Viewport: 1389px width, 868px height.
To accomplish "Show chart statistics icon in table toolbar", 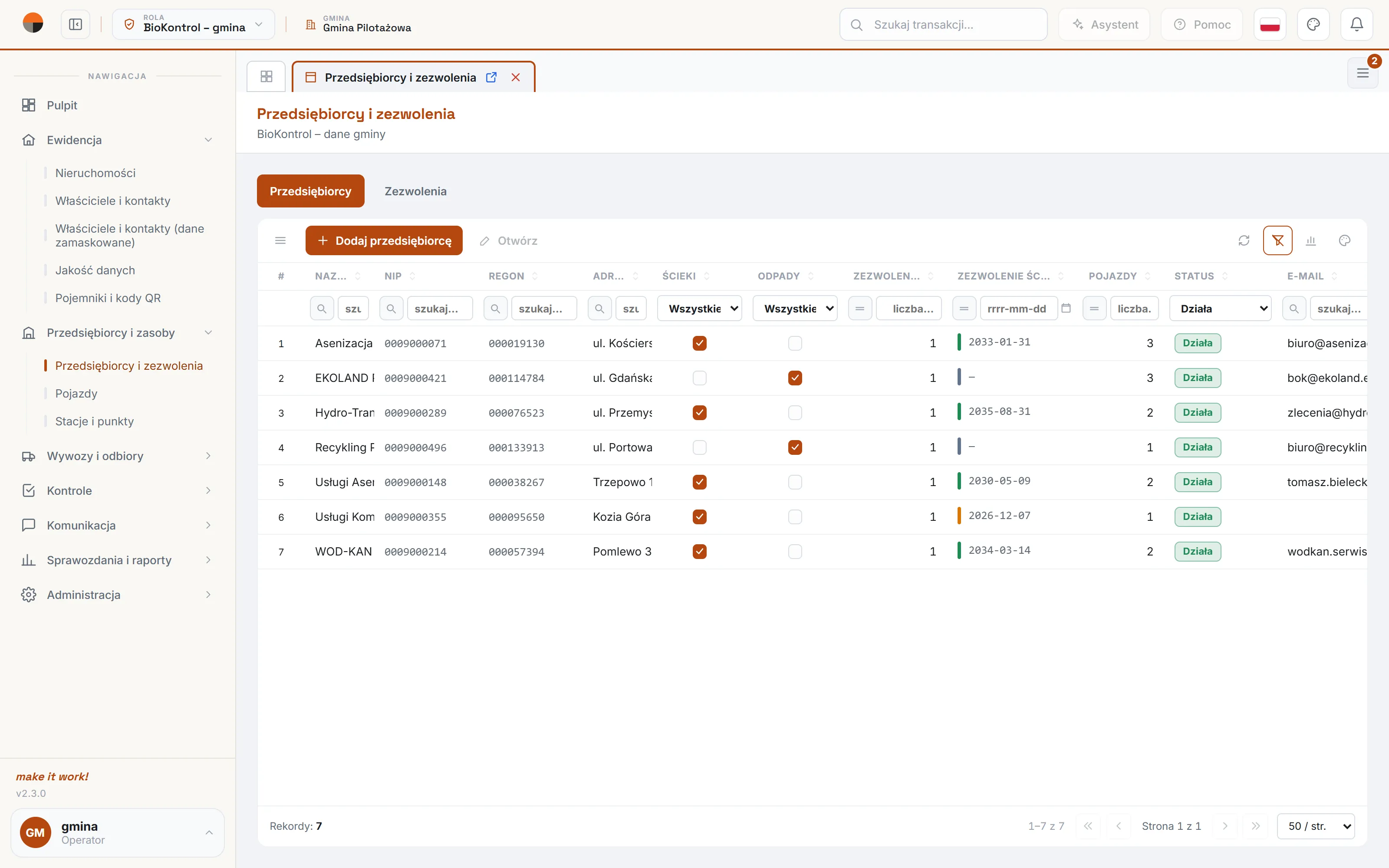I will (x=1311, y=240).
